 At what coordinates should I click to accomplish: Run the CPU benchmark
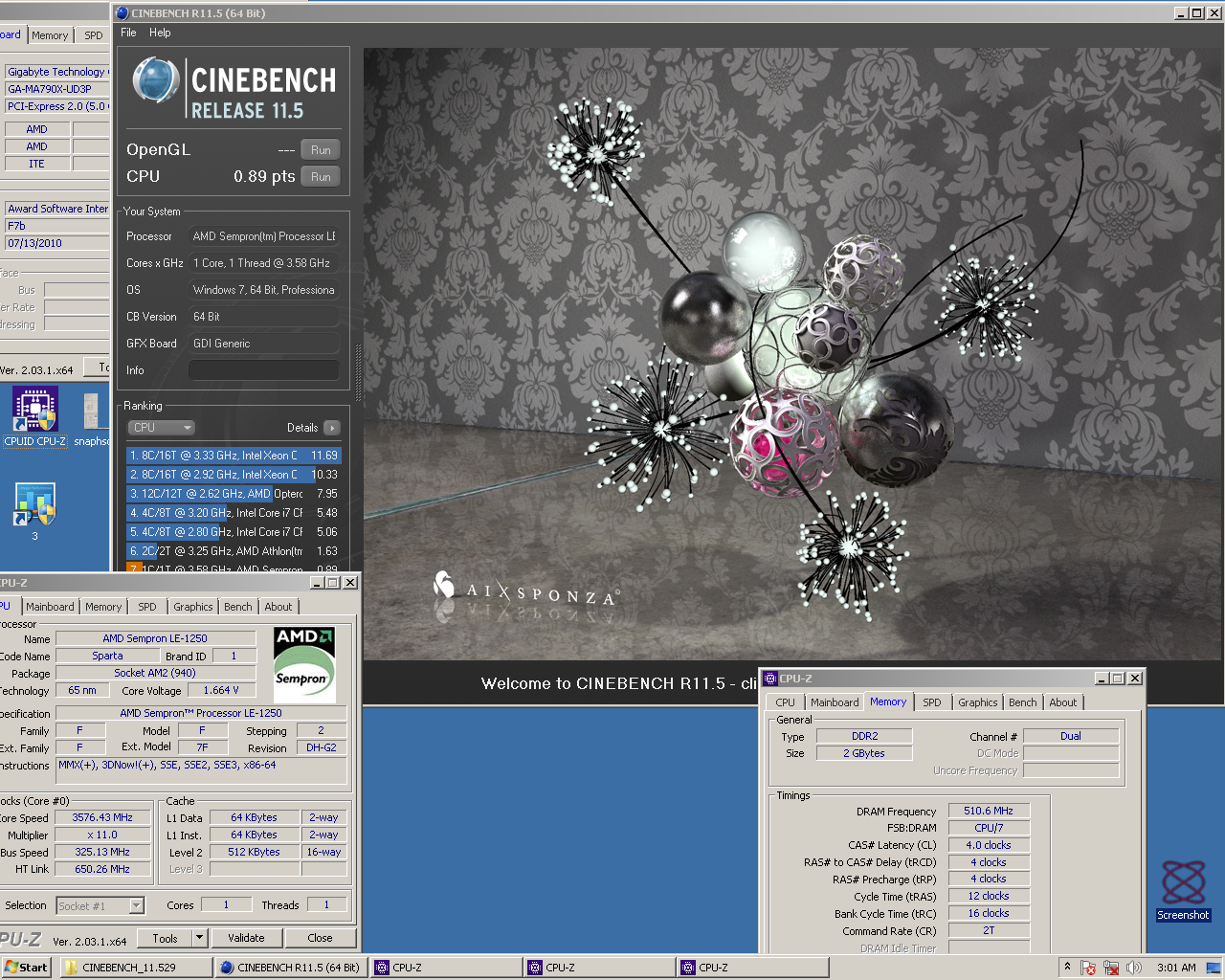click(x=321, y=177)
